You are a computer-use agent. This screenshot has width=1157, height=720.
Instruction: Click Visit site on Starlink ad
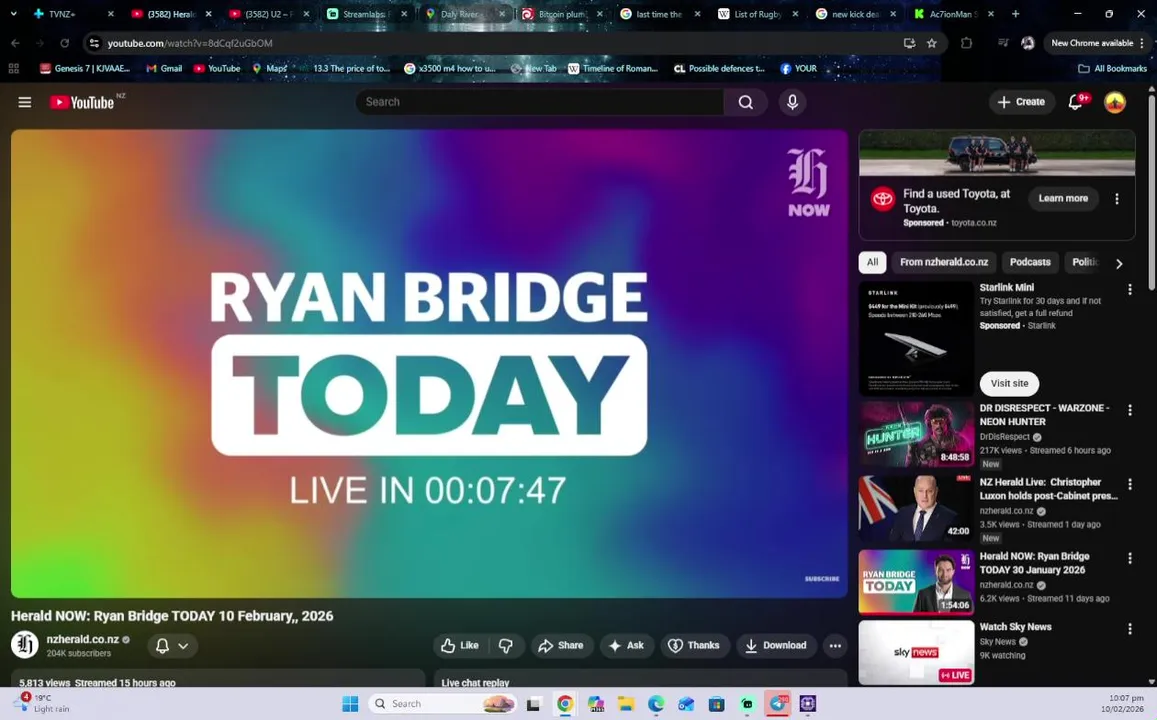click(1009, 384)
